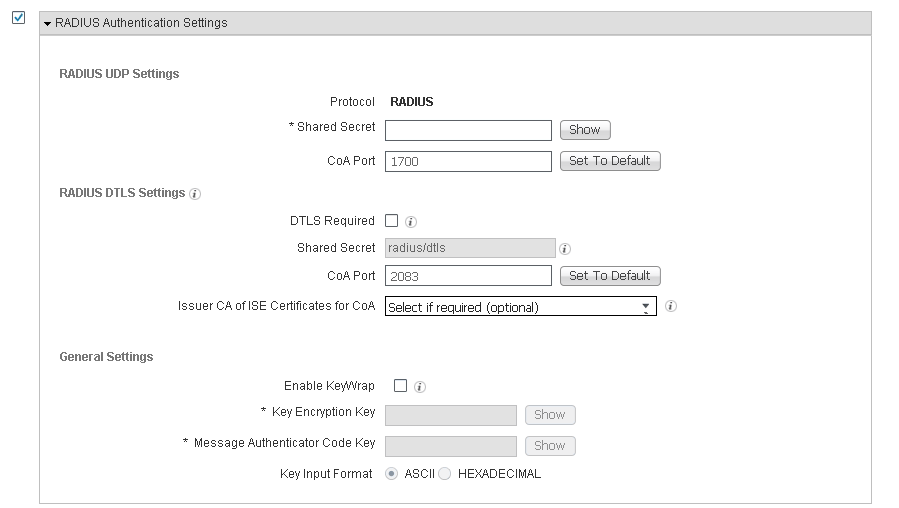
Task: Collapse the RADIUS Authentication Settings section
Action: tap(47, 23)
